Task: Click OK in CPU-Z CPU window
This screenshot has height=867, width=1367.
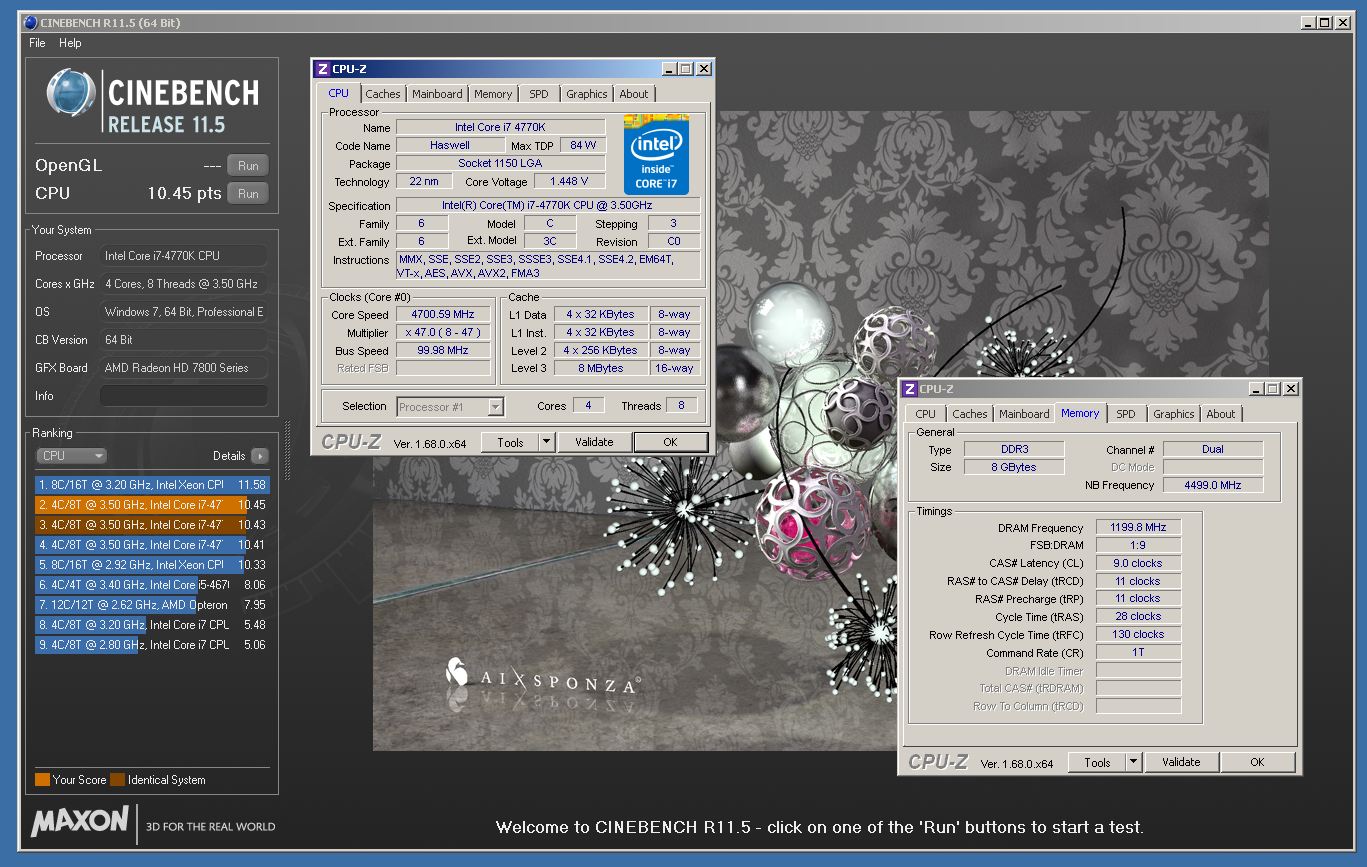Action: (x=670, y=442)
